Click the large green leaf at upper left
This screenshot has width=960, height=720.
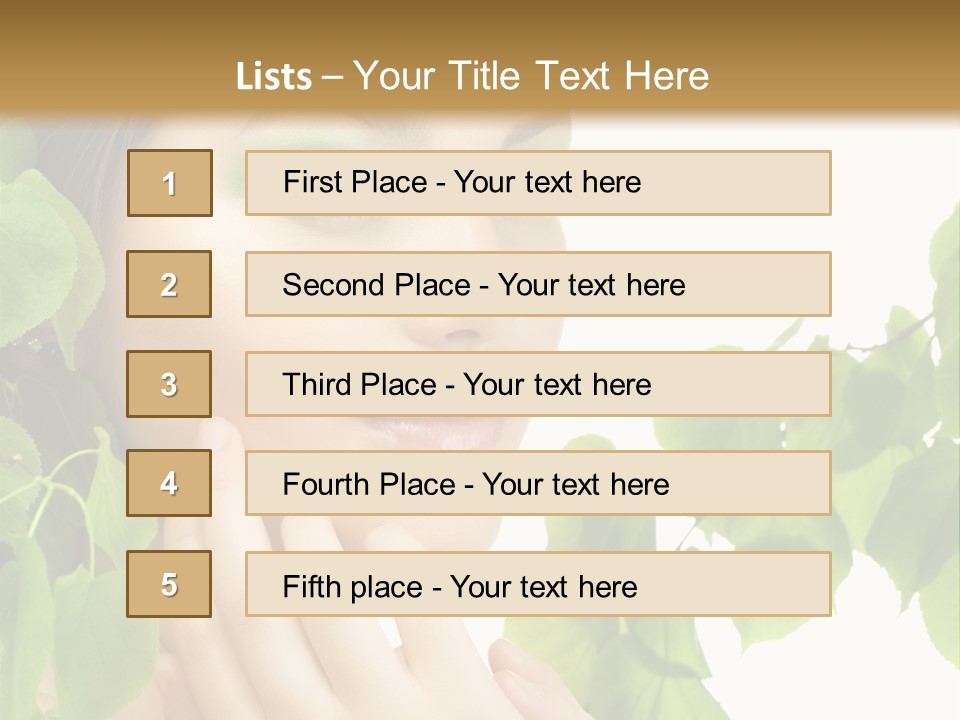pyautogui.click(x=45, y=250)
